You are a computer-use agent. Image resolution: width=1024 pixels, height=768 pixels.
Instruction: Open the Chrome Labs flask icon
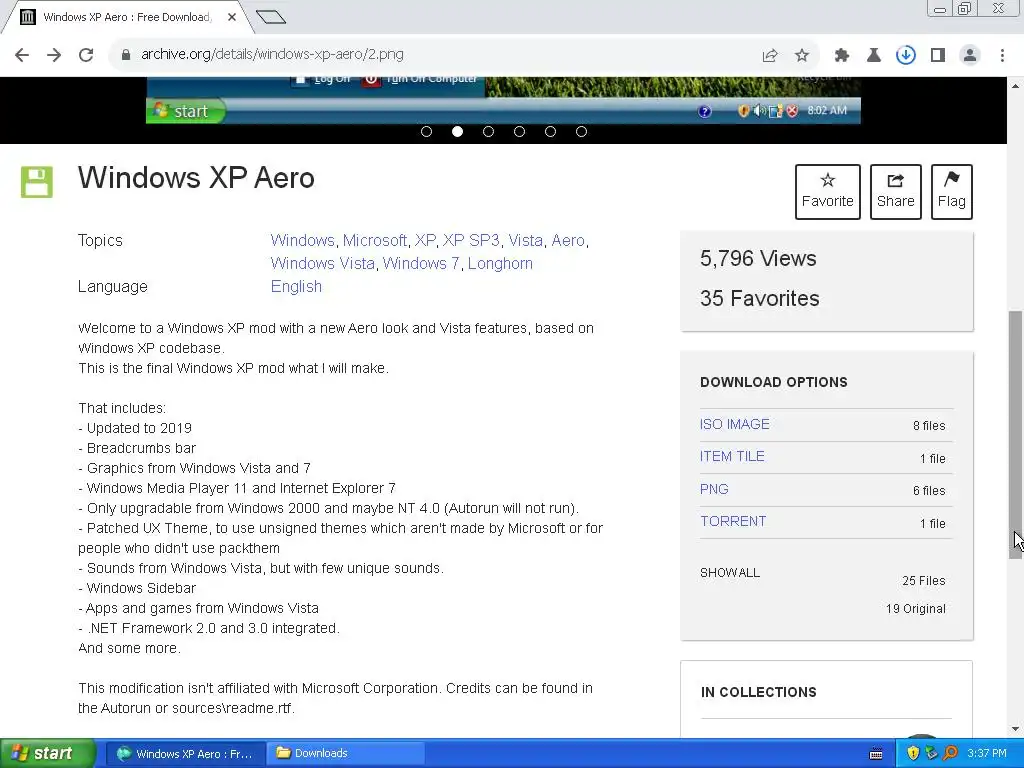pos(874,56)
